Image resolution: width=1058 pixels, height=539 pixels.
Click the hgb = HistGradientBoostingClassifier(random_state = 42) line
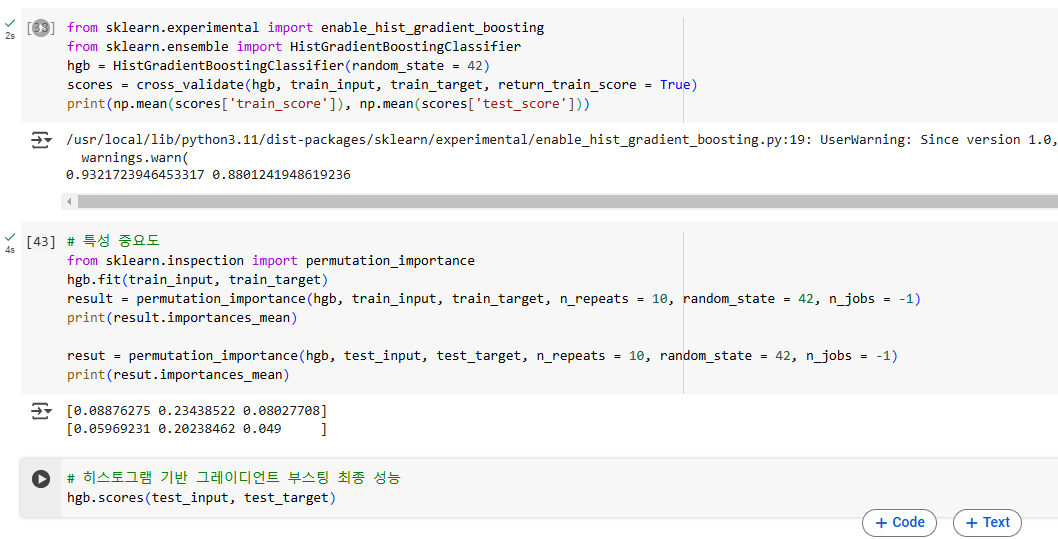point(278,66)
